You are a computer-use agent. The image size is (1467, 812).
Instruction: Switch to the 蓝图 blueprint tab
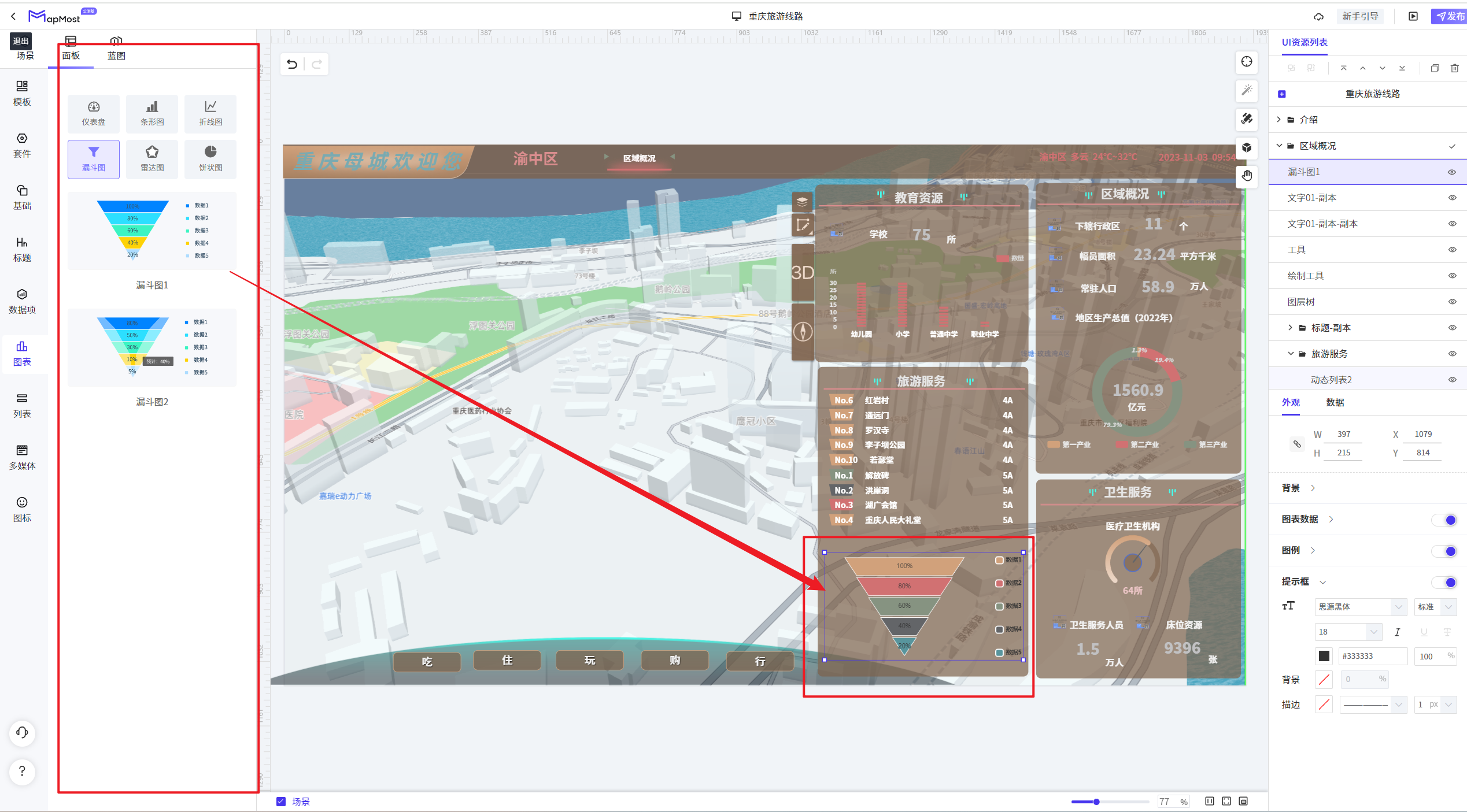point(116,49)
